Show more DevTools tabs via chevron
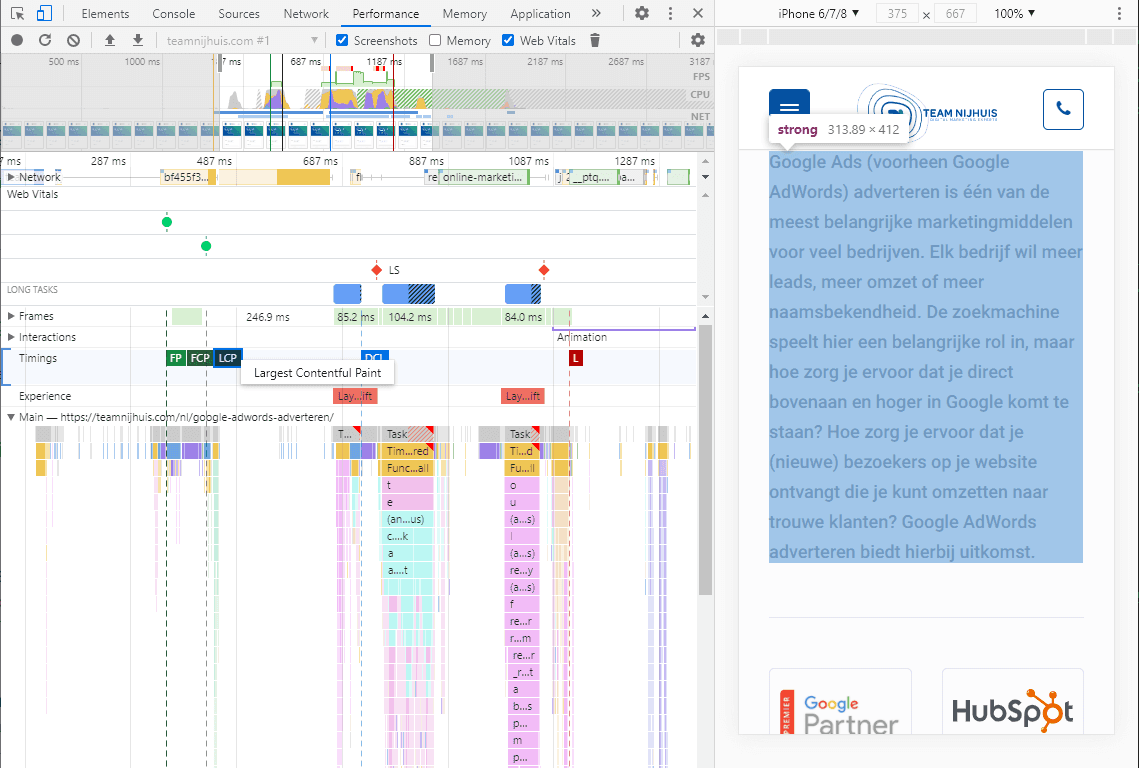 coord(596,13)
